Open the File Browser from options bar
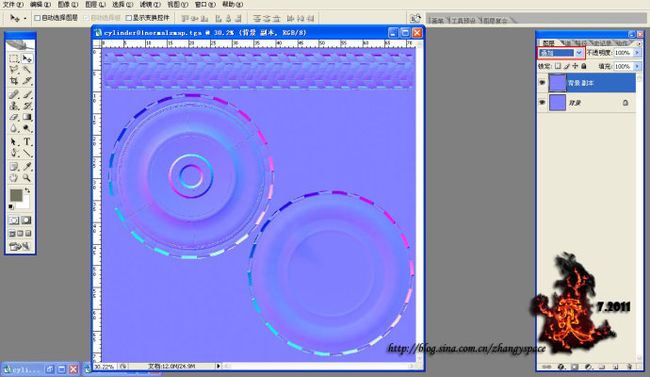 click(415, 18)
